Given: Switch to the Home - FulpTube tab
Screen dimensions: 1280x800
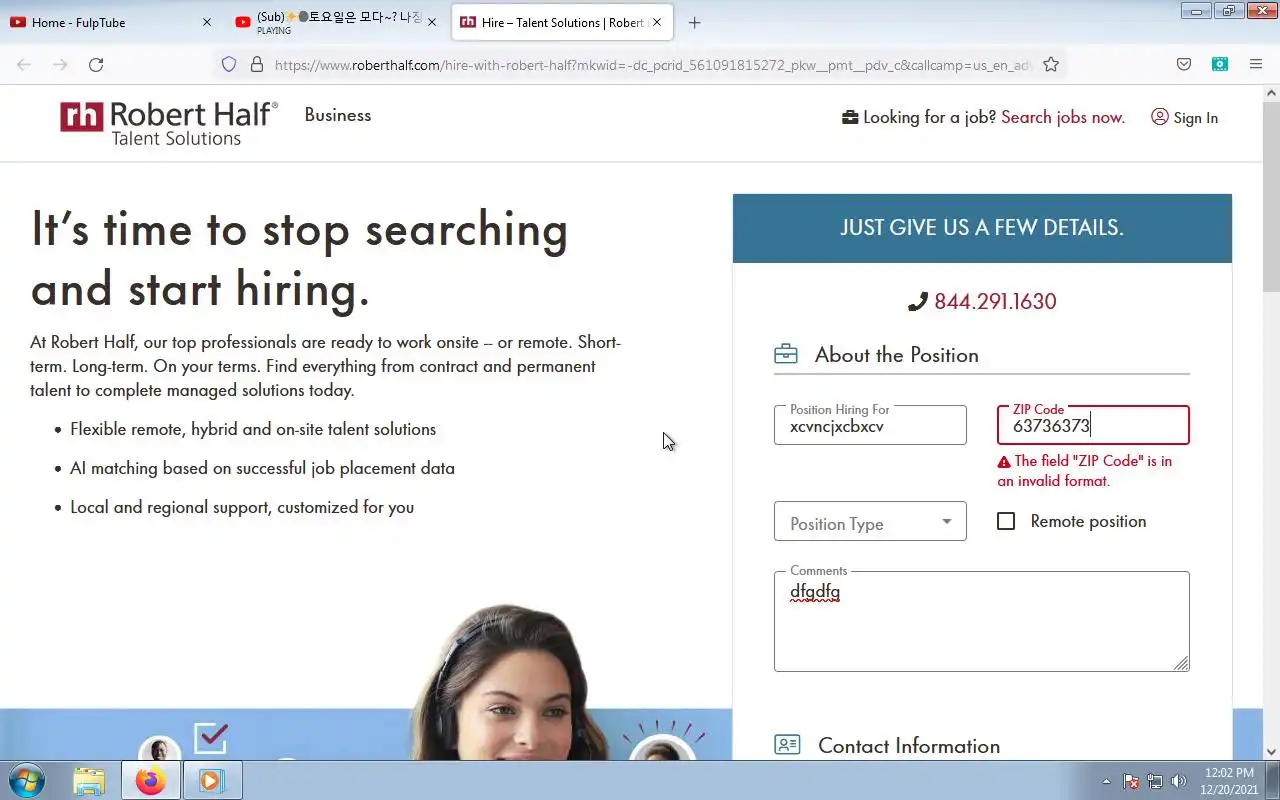Looking at the screenshot, I should (110, 22).
